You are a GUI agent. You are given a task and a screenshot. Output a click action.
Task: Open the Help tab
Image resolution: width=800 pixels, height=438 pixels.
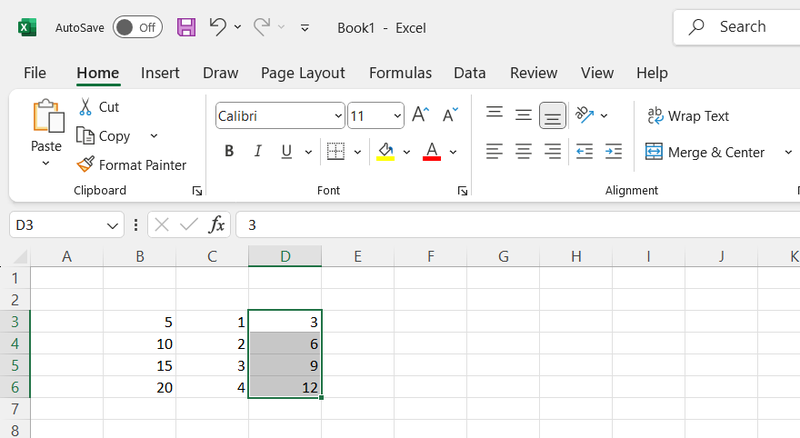tap(652, 73)
